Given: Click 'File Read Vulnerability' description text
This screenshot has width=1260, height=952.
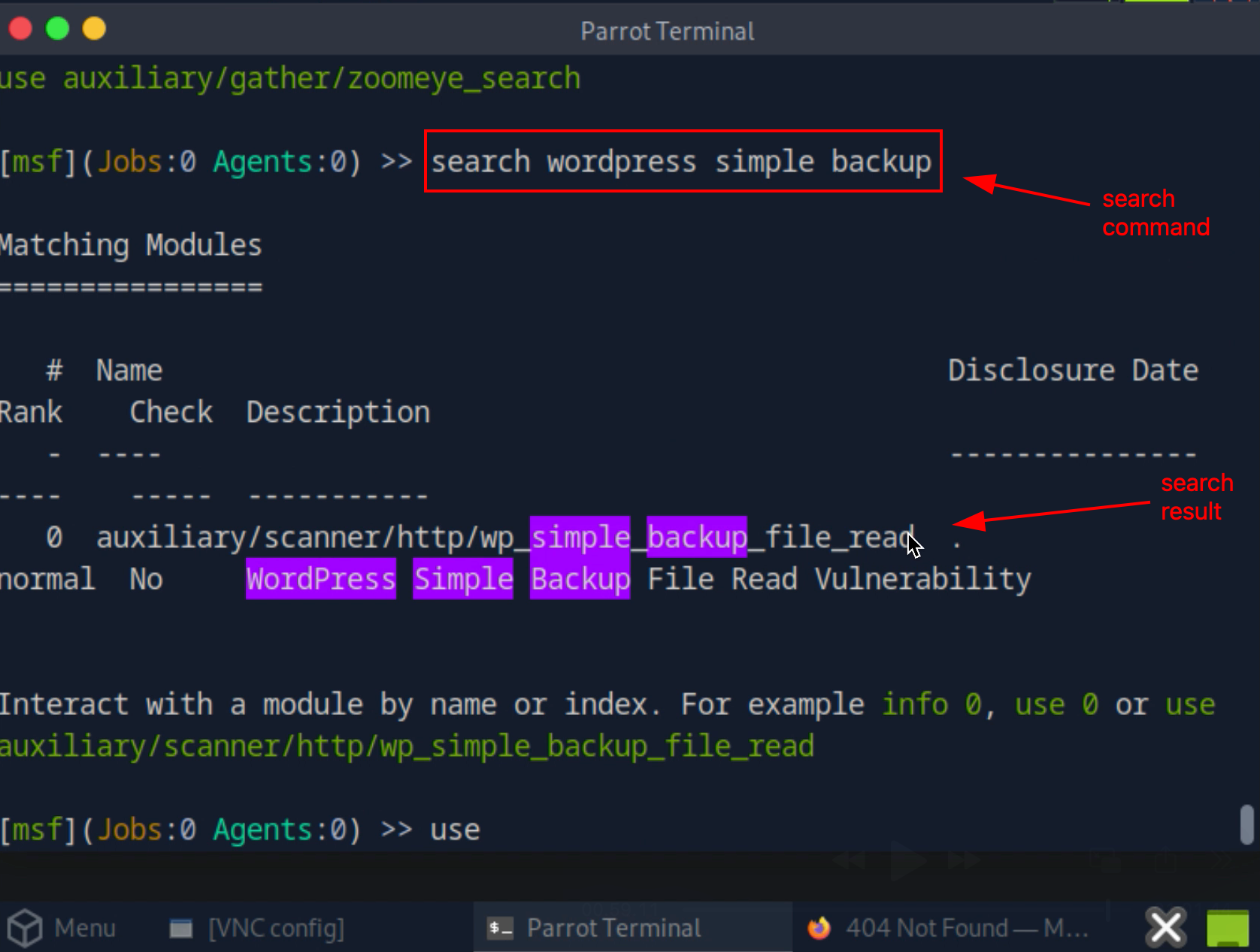Looking at the screenshot, I should 839,579.
